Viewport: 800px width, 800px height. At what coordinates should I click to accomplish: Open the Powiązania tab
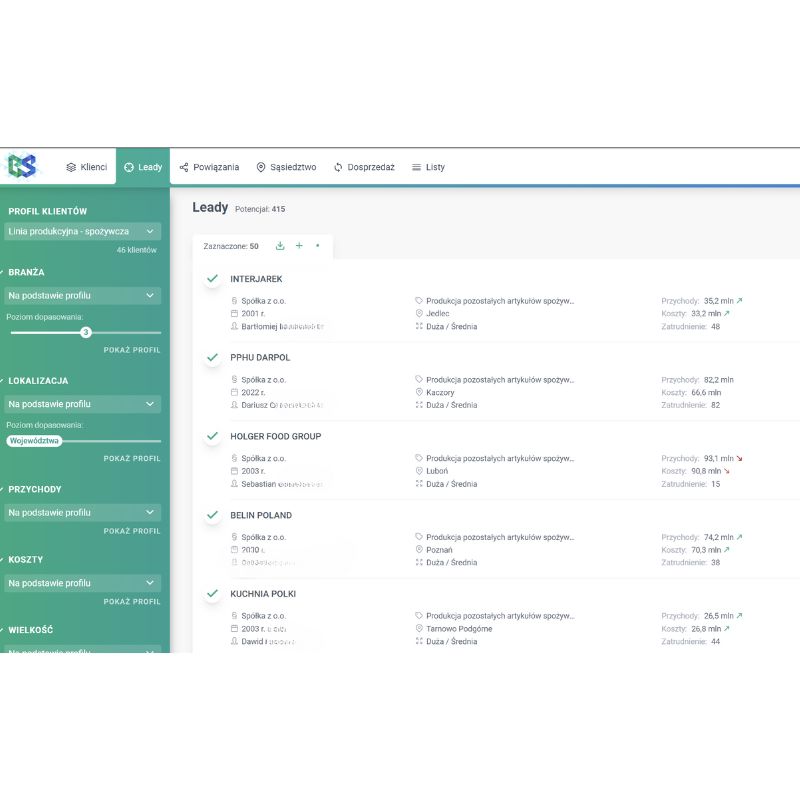209,167
